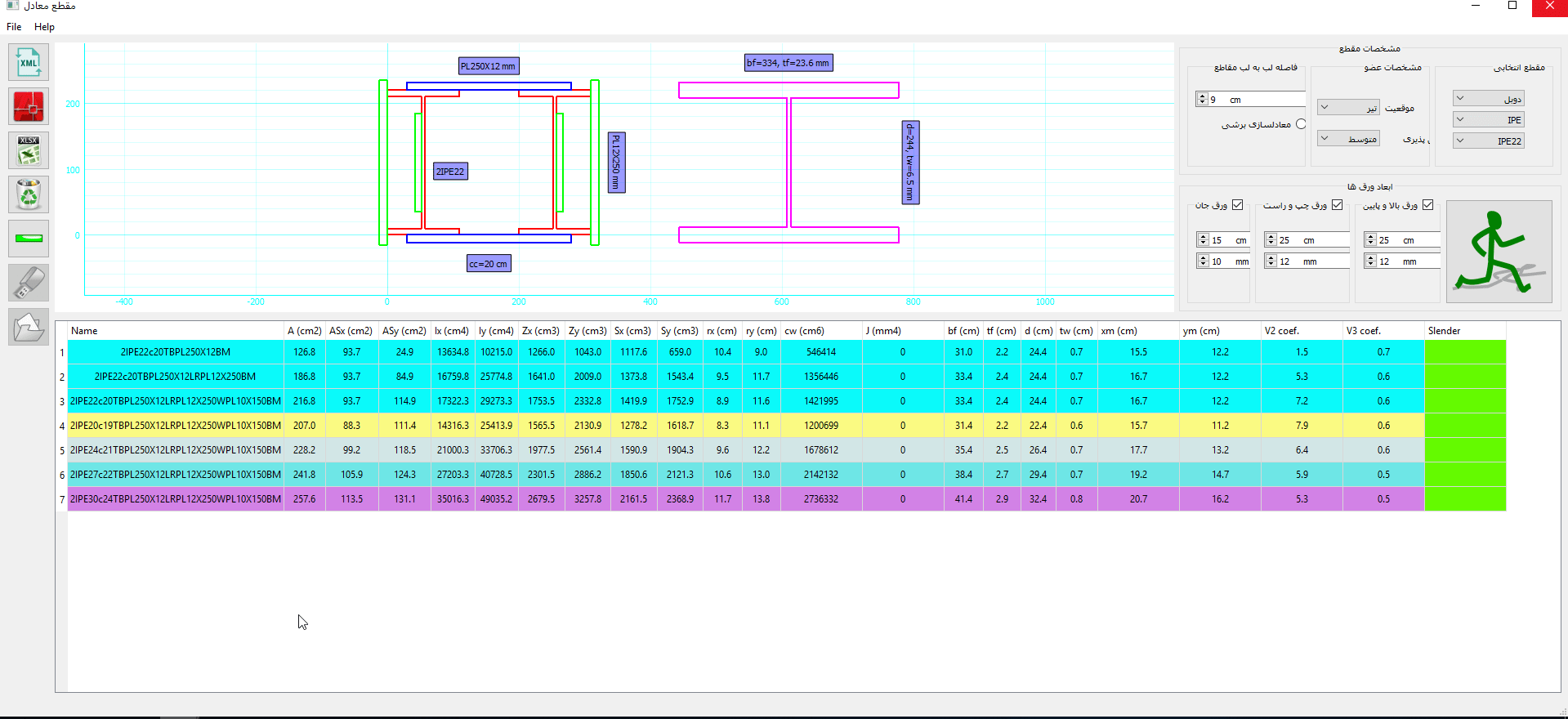
Task: Open the موقعیت dropdown showing تیر
Action: click(1349, 107)
